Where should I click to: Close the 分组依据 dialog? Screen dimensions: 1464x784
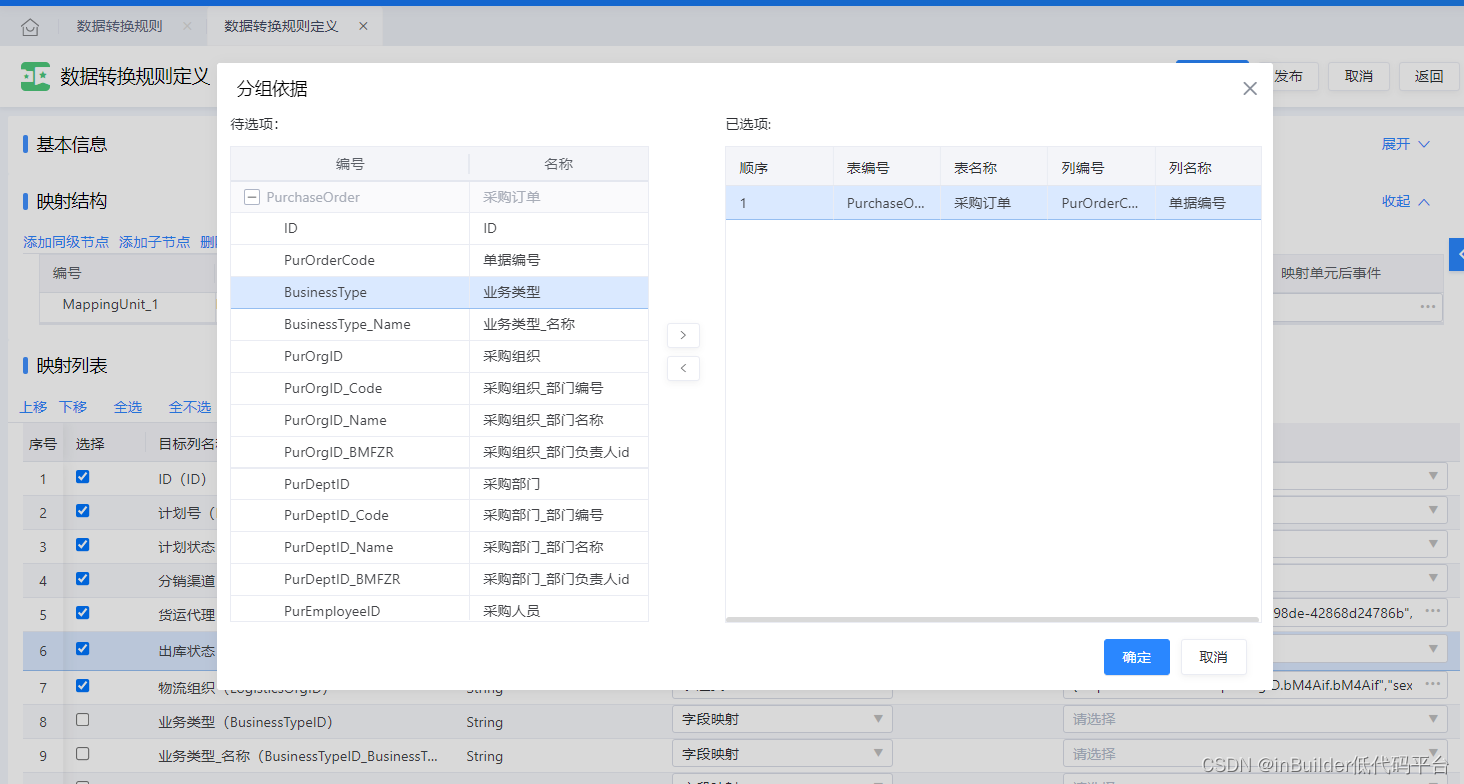[x=1250, y=88]
